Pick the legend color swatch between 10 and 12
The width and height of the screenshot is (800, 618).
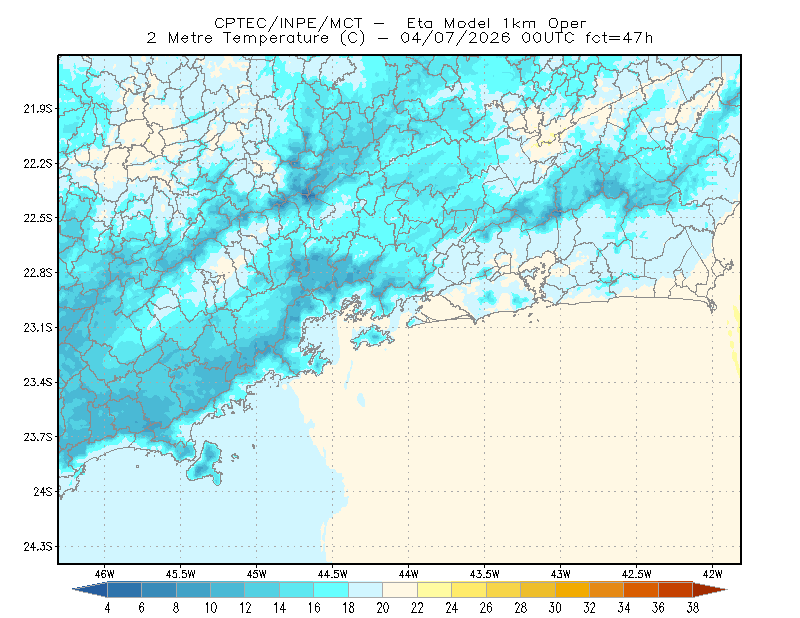pyautogui.click(x=228, y=590)
